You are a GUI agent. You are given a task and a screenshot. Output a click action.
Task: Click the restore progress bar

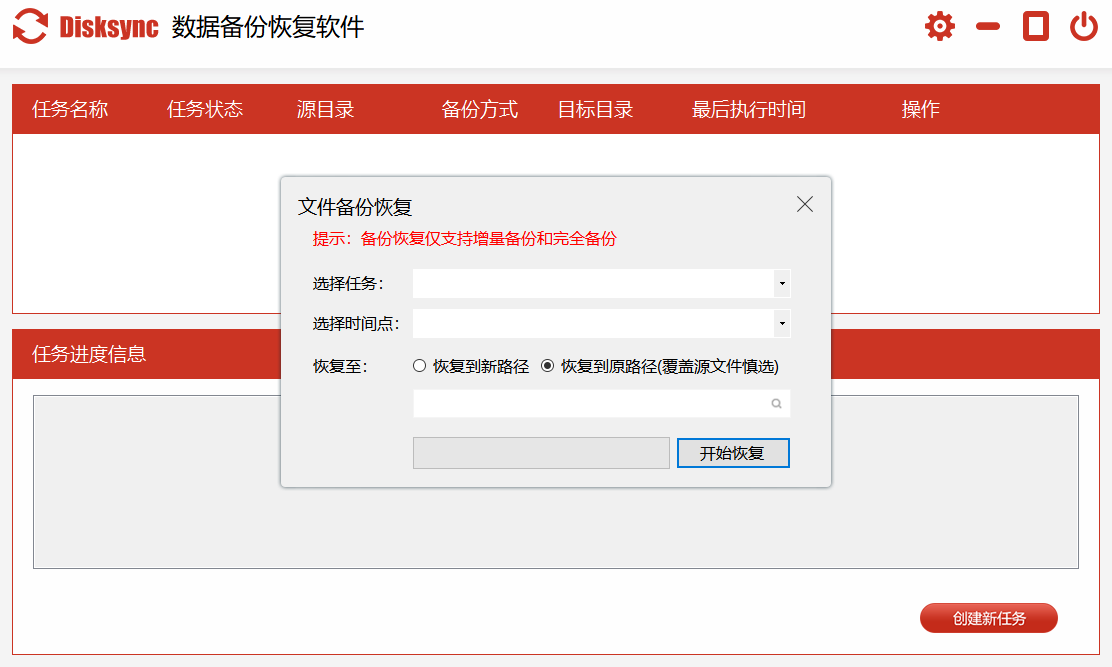pyautogui.click(x=541, y=453)
